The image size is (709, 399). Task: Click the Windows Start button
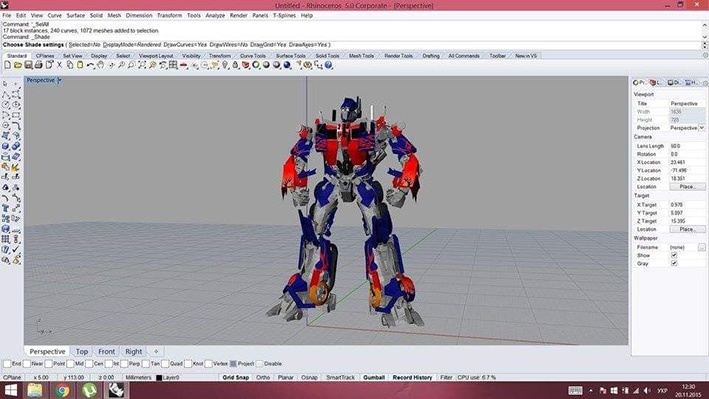[10, 390]
